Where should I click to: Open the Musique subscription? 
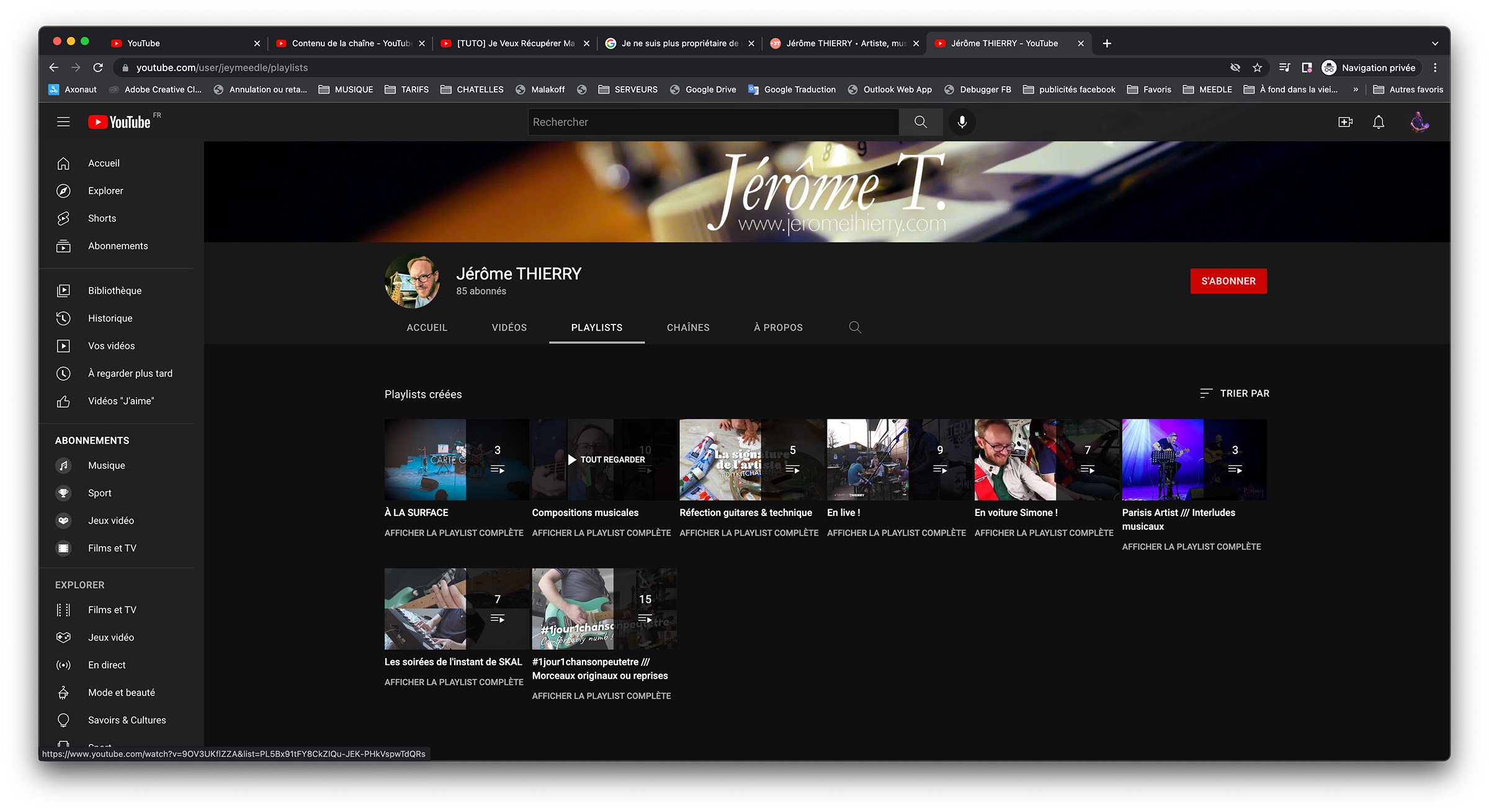[122, 465]
